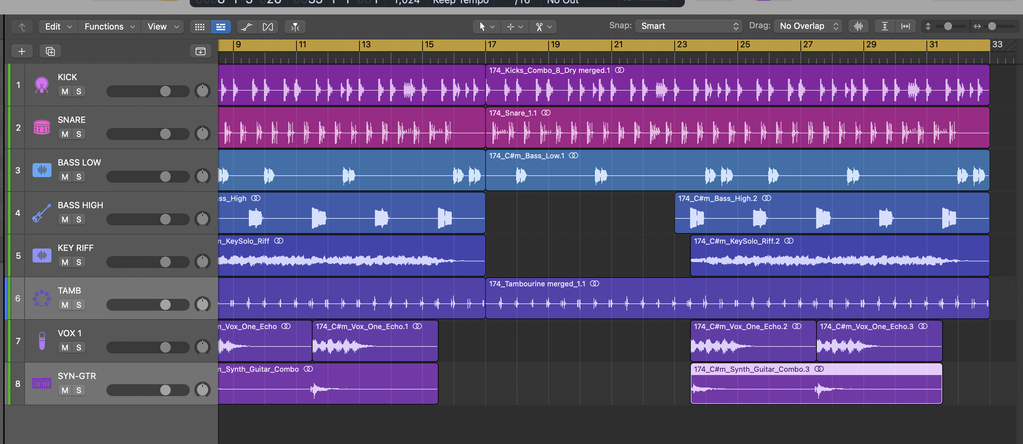Solo the VOX 1 track

[x=78, y=348]
